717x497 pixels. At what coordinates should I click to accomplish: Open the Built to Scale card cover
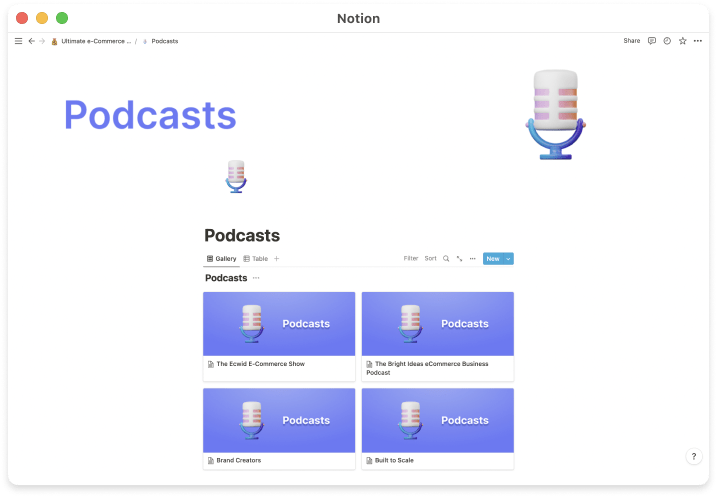pos(438,420)
